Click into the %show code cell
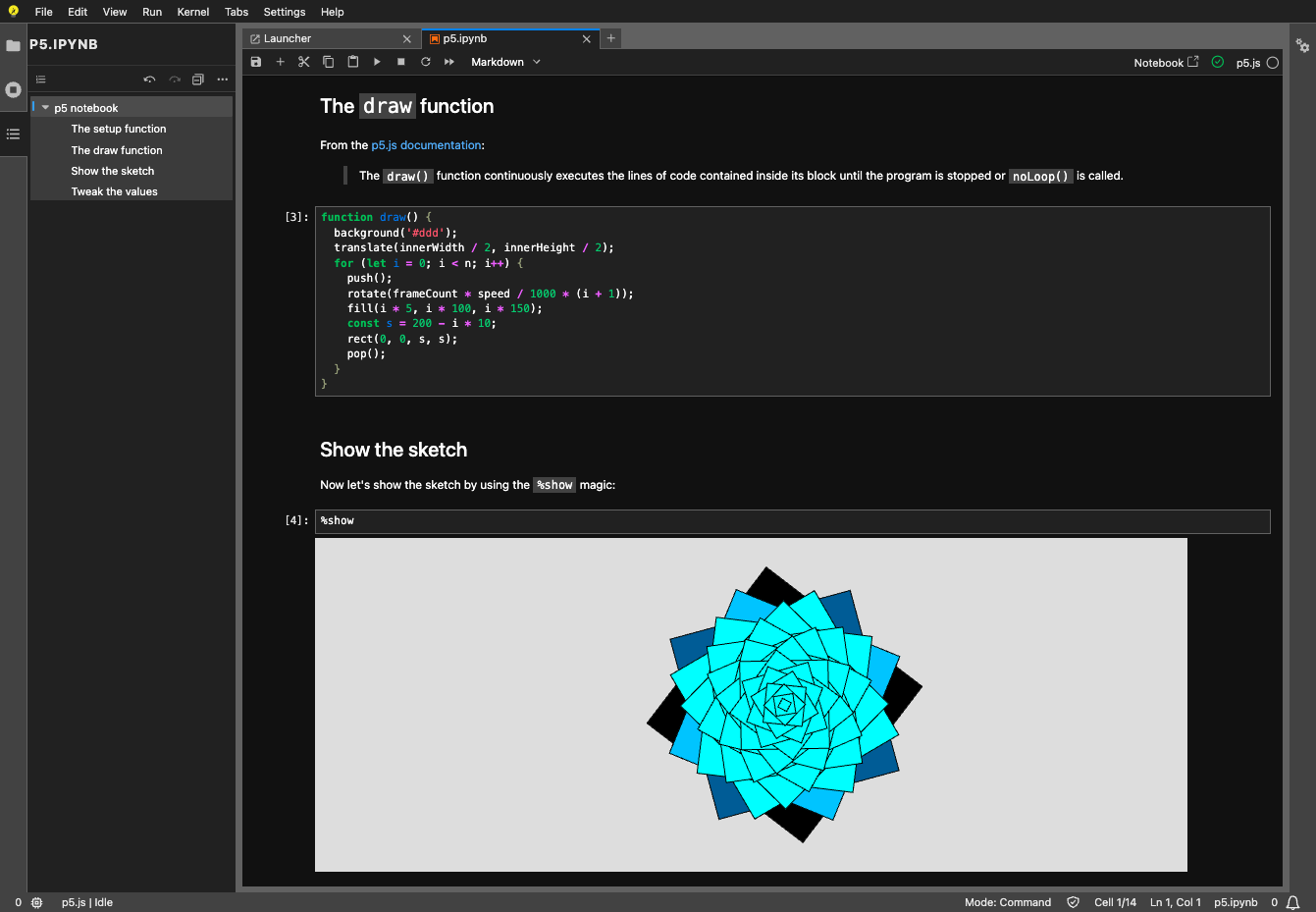This screenshot has height=912, width=1316. click(793, 521)
